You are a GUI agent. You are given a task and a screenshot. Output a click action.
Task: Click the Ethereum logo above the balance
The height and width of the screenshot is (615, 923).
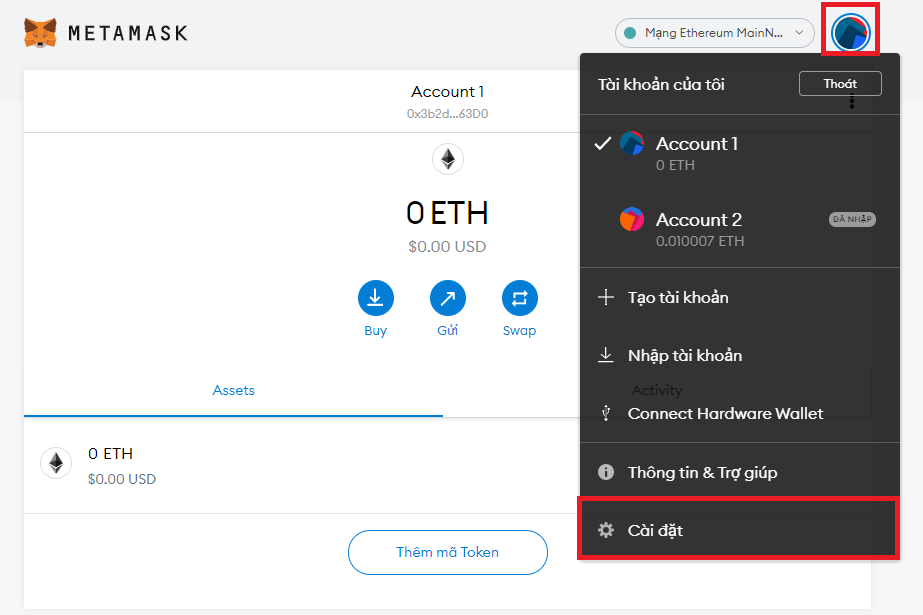coord(448,159)
